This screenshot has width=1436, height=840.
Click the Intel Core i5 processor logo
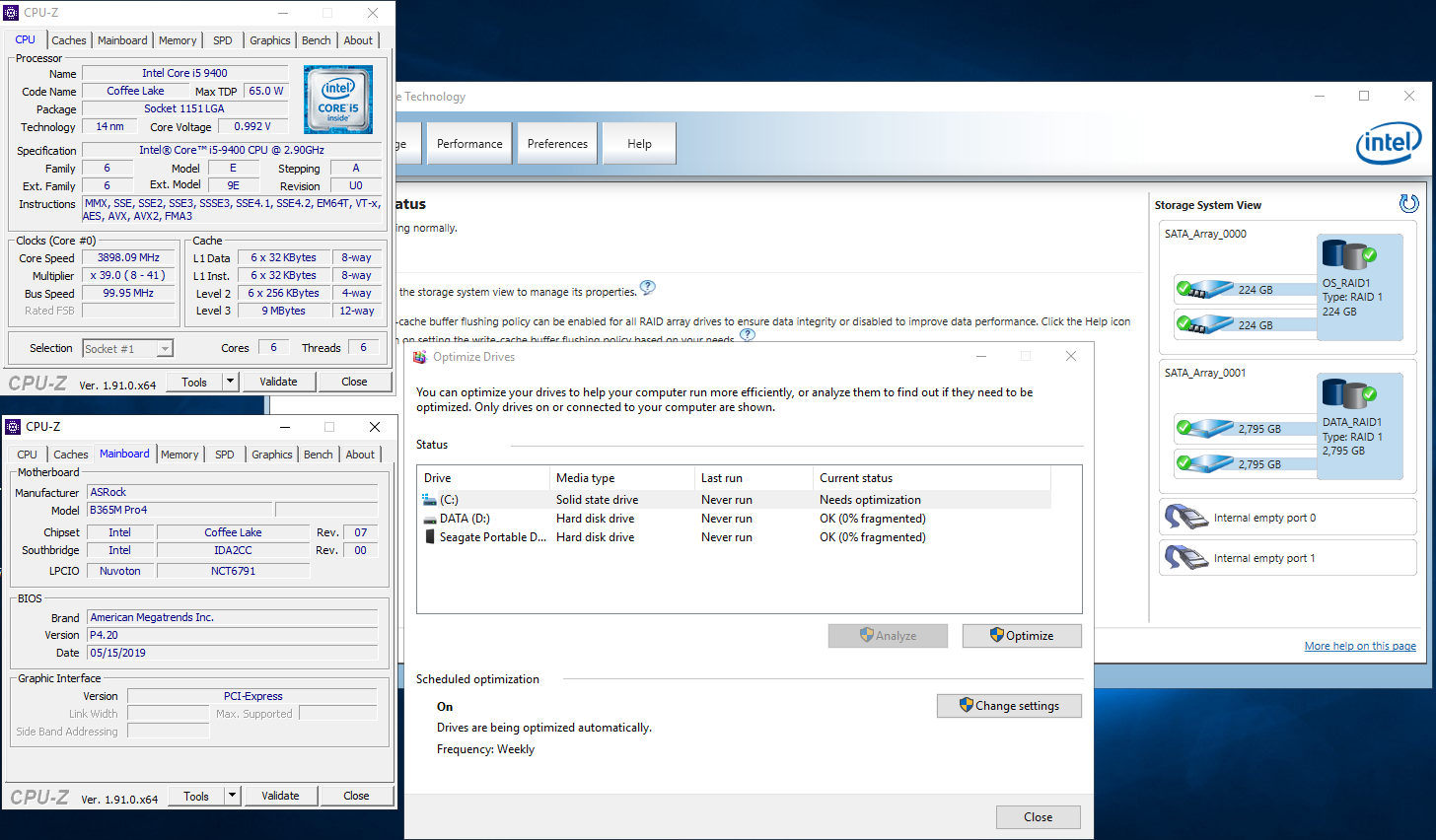coord(338,100)
